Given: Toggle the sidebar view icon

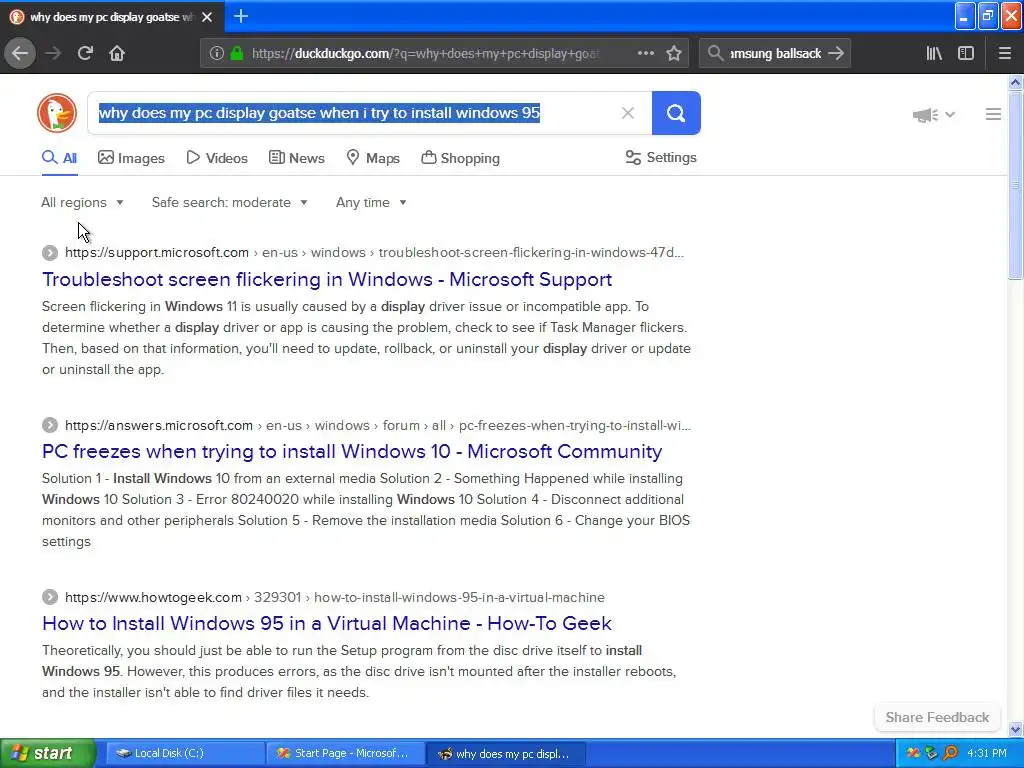Looking at the screenshot, I should (x=966, y=53).
